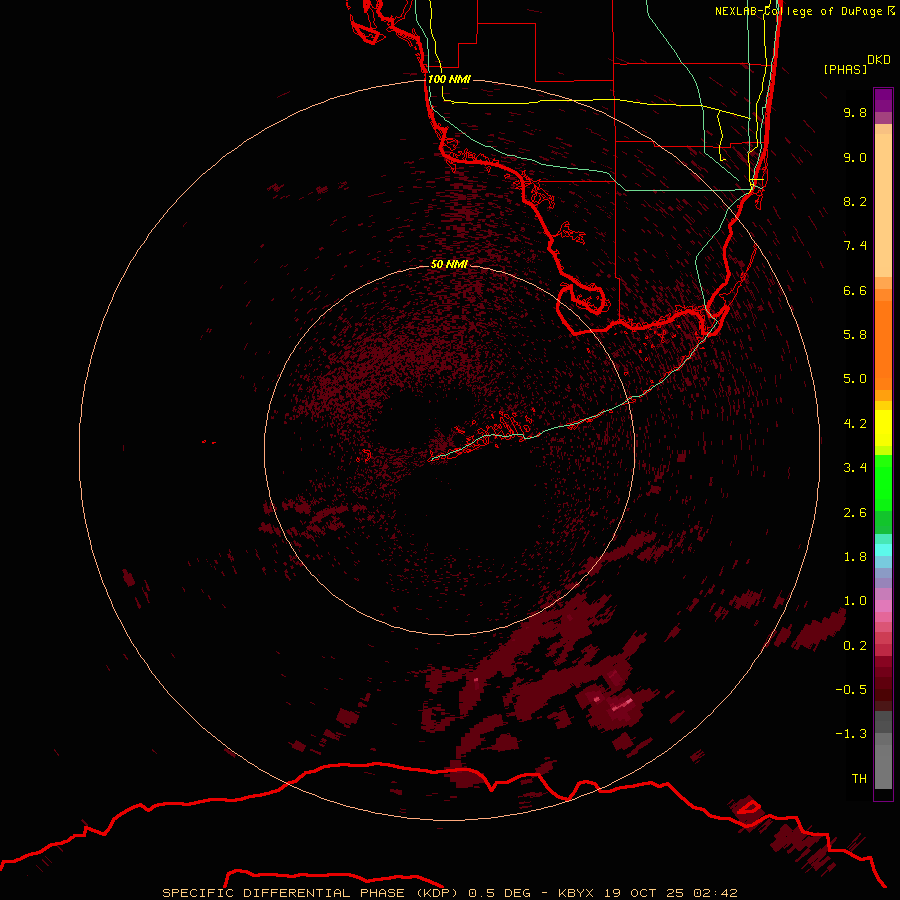The width and height of the screenshot is (900, 900).
Task: Click the 5.0 legend value
Action: click(855, 379)
